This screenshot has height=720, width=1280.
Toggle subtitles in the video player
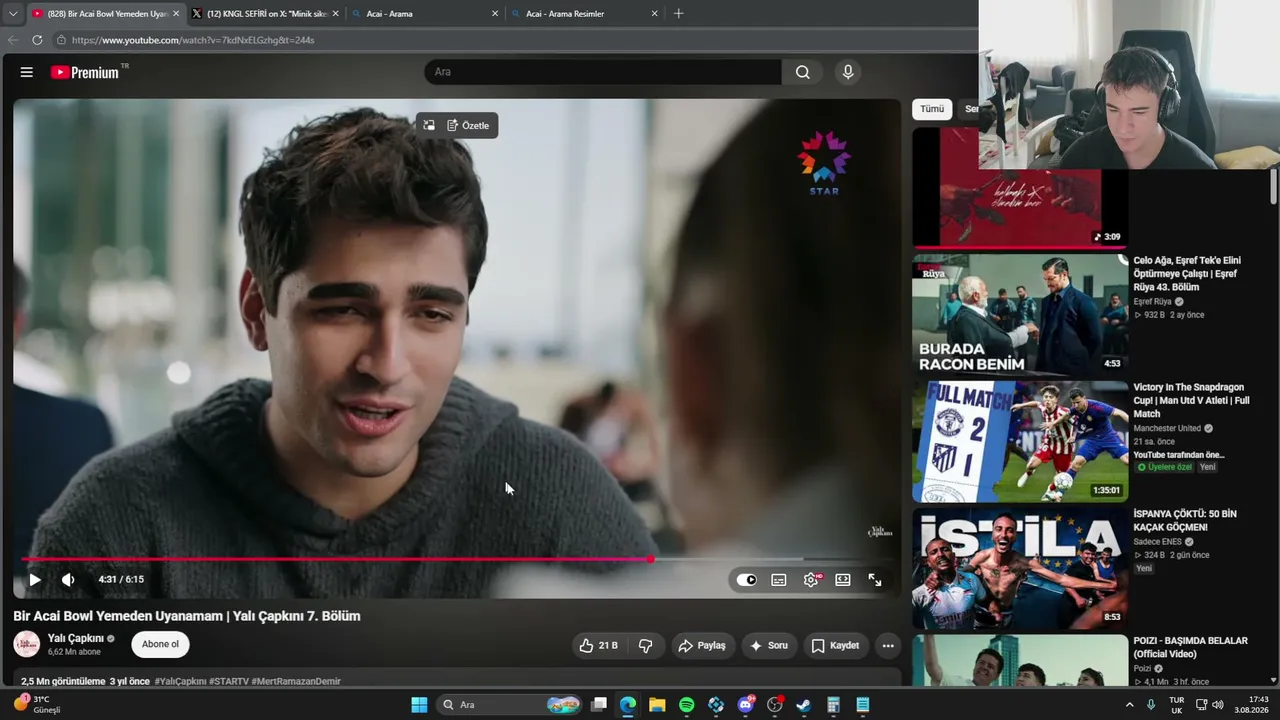tap(779, 580)
